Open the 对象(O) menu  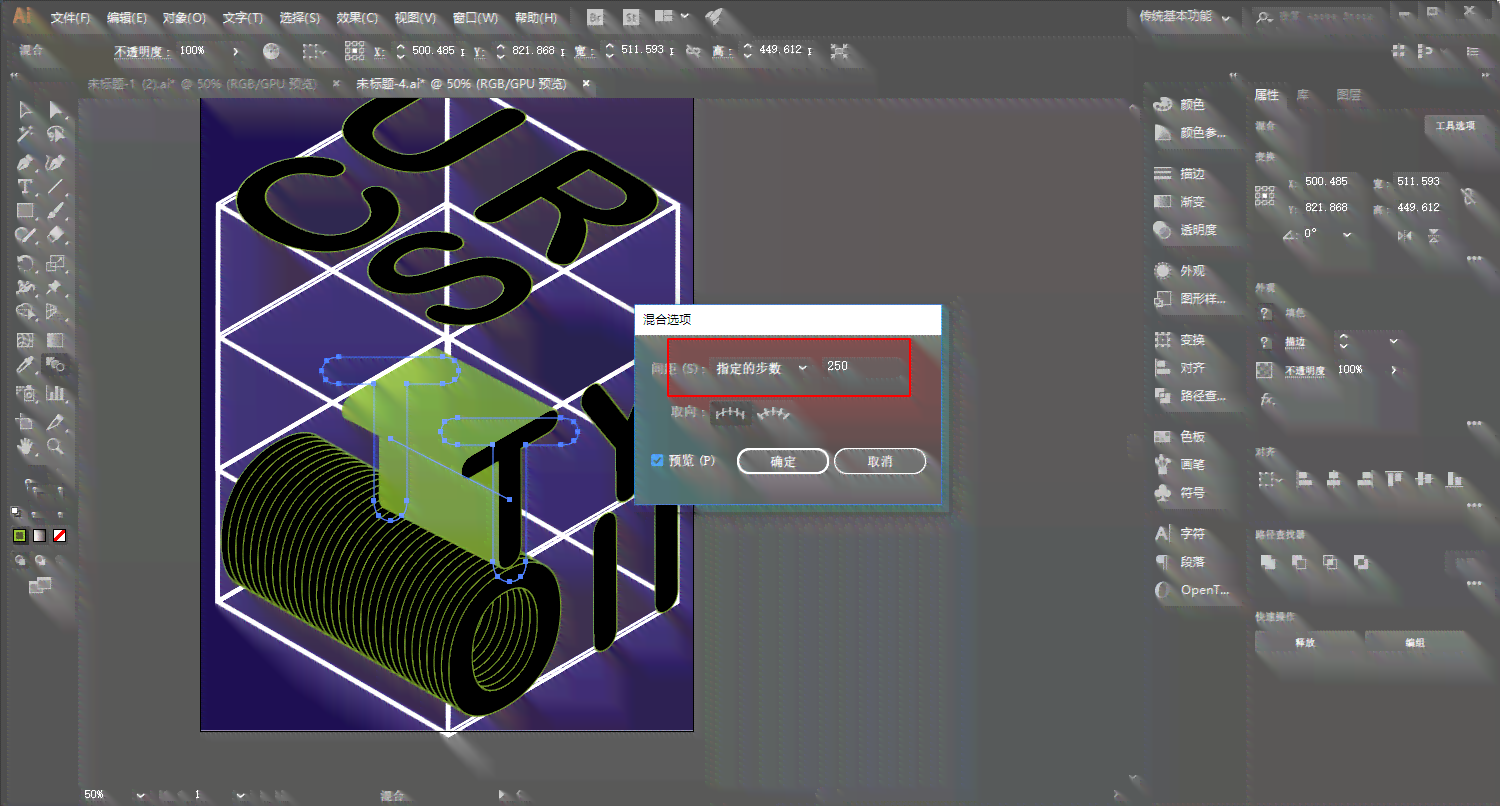pos(184,18)
